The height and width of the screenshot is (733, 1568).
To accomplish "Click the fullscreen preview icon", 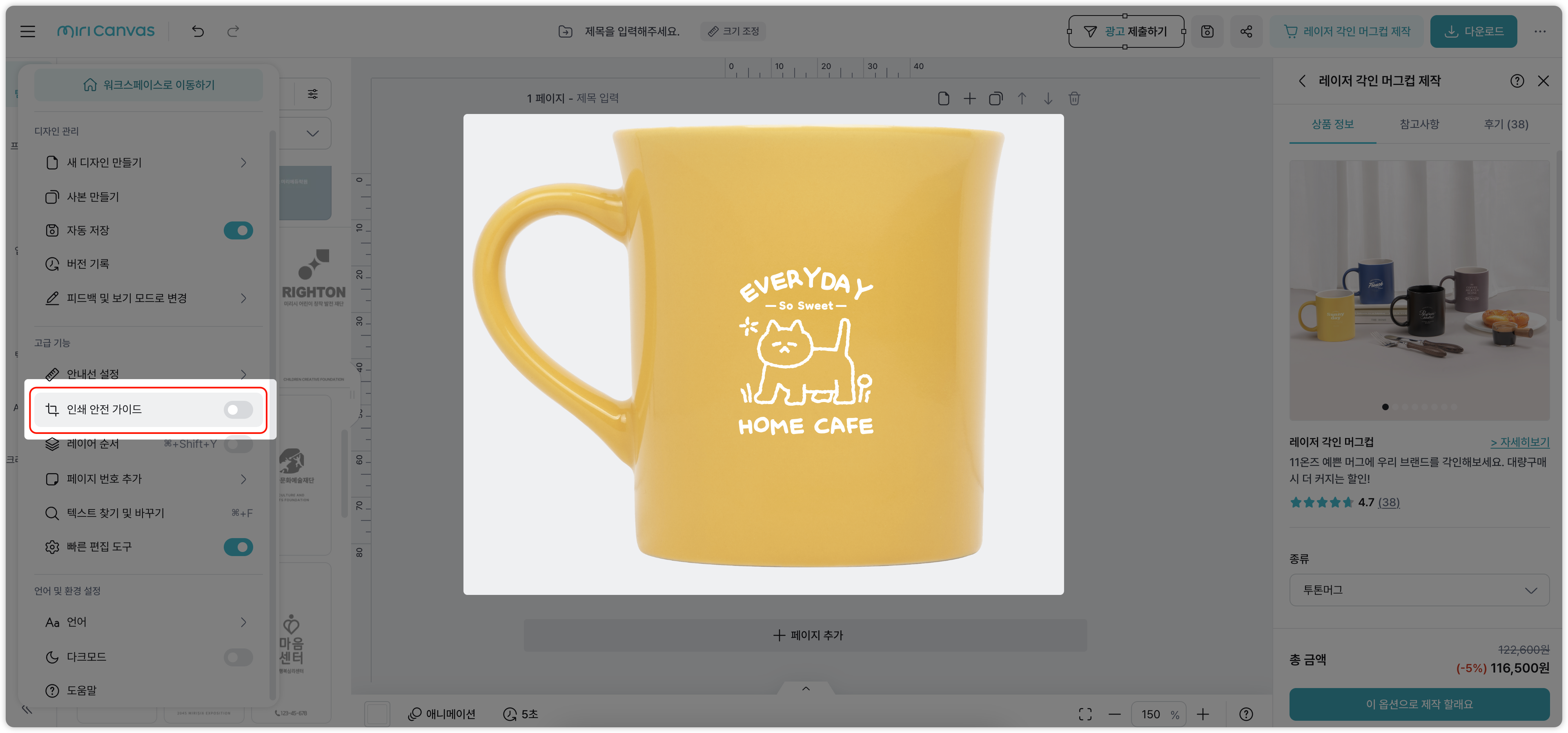I will (x=1086, y=713).
